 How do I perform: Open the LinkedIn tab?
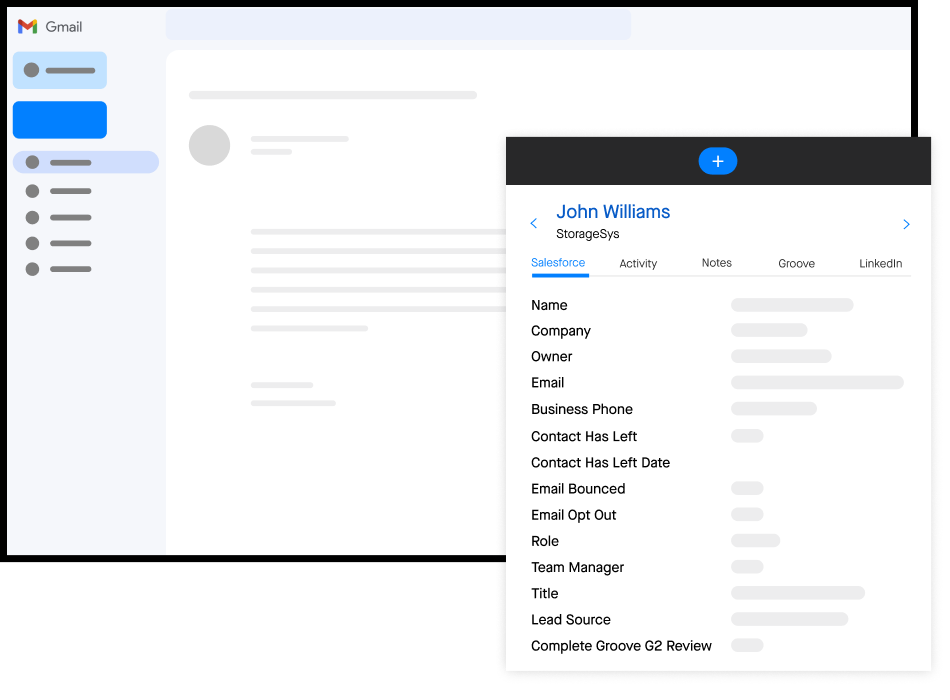point(880,263)
